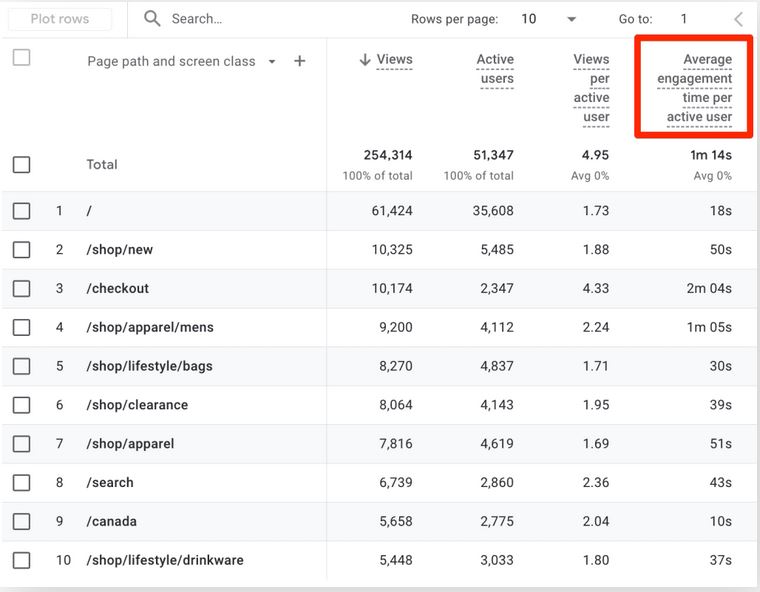The width and height of the screenshot is (760, 592).
Task: Click the 4.95 total views per user
Action: coord(595,155)
